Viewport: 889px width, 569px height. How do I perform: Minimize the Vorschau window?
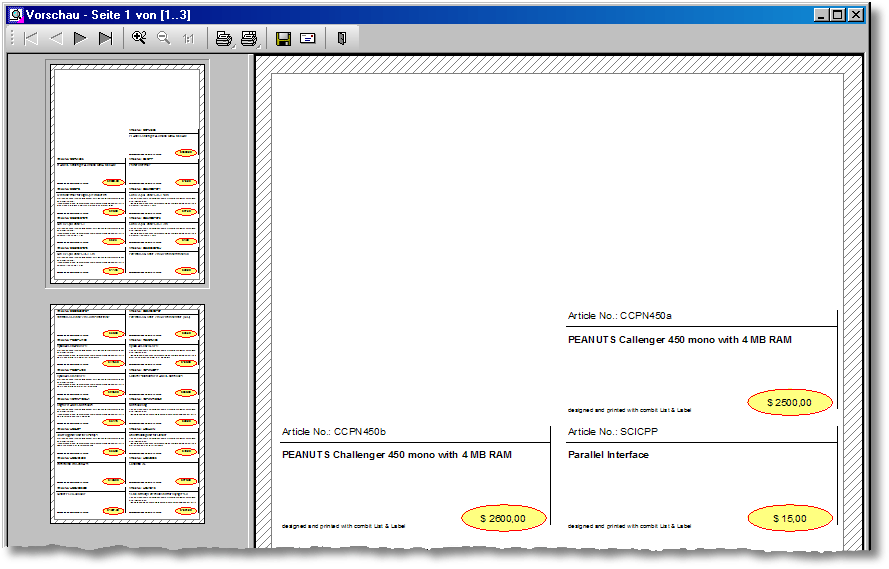point(821,15)
